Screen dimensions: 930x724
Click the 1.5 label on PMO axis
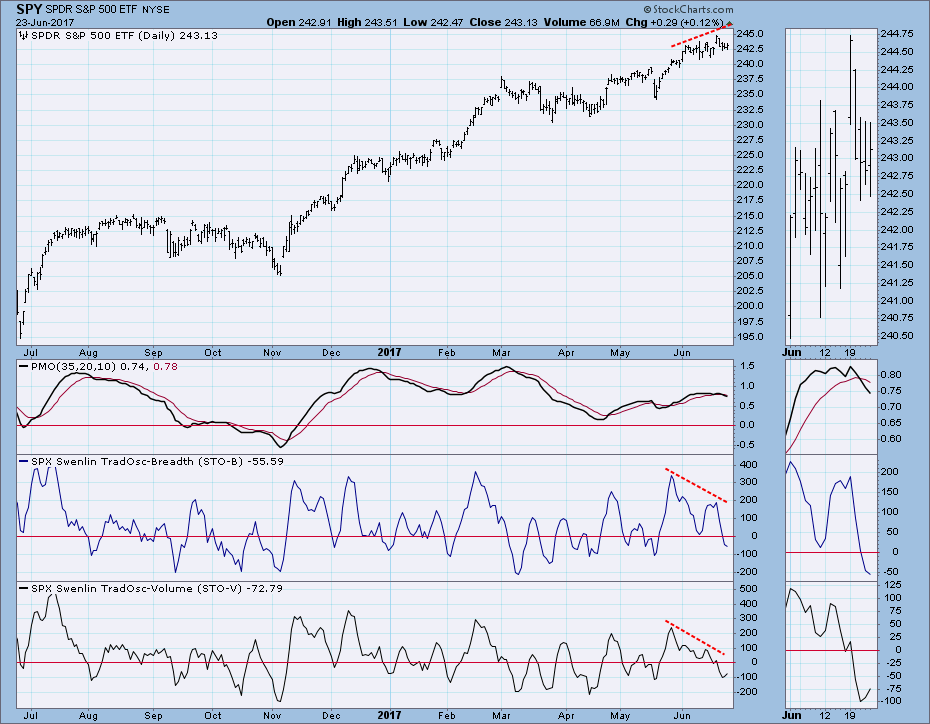click(747, 366)
